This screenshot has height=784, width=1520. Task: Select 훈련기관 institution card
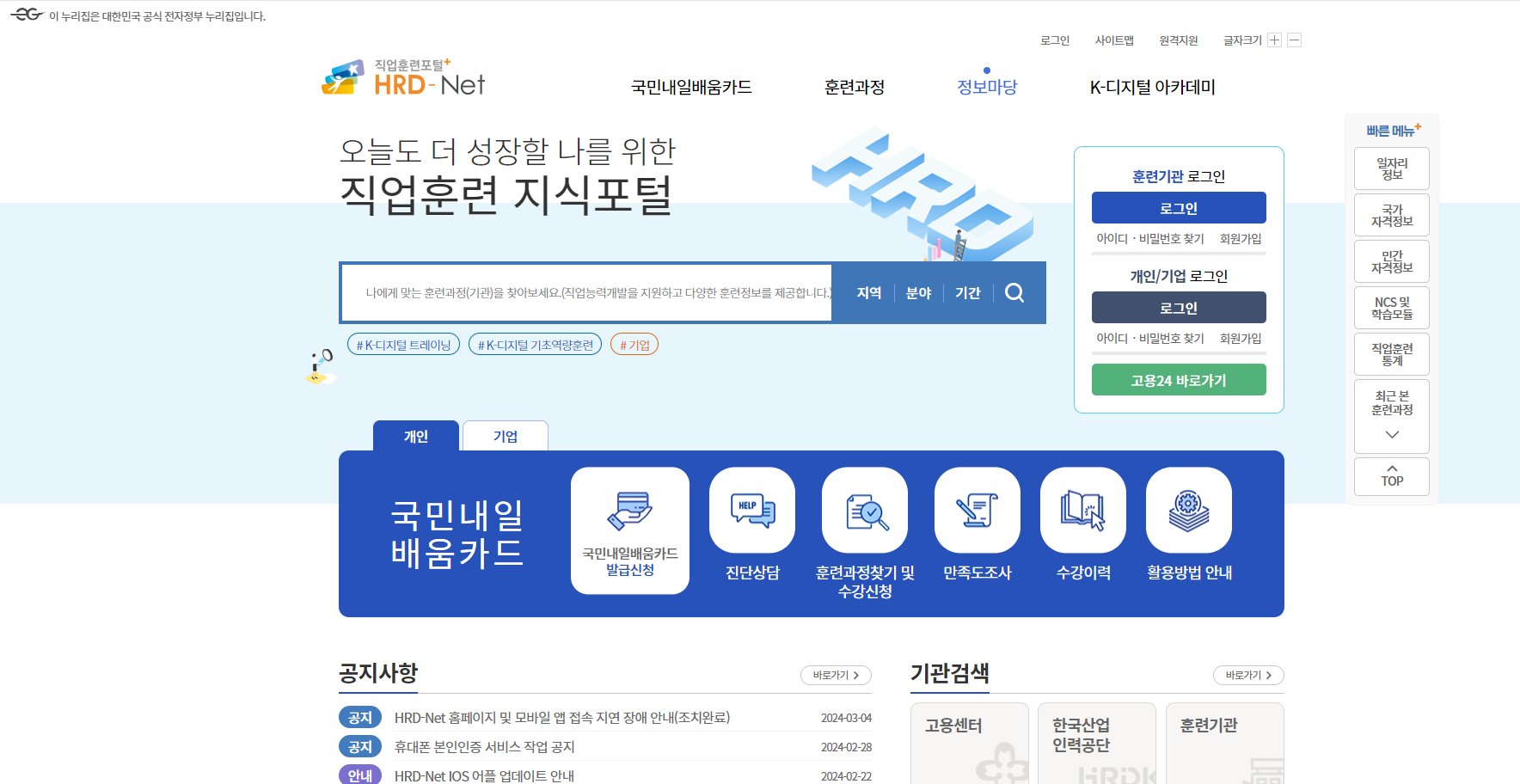click(x=1225, y=744)
